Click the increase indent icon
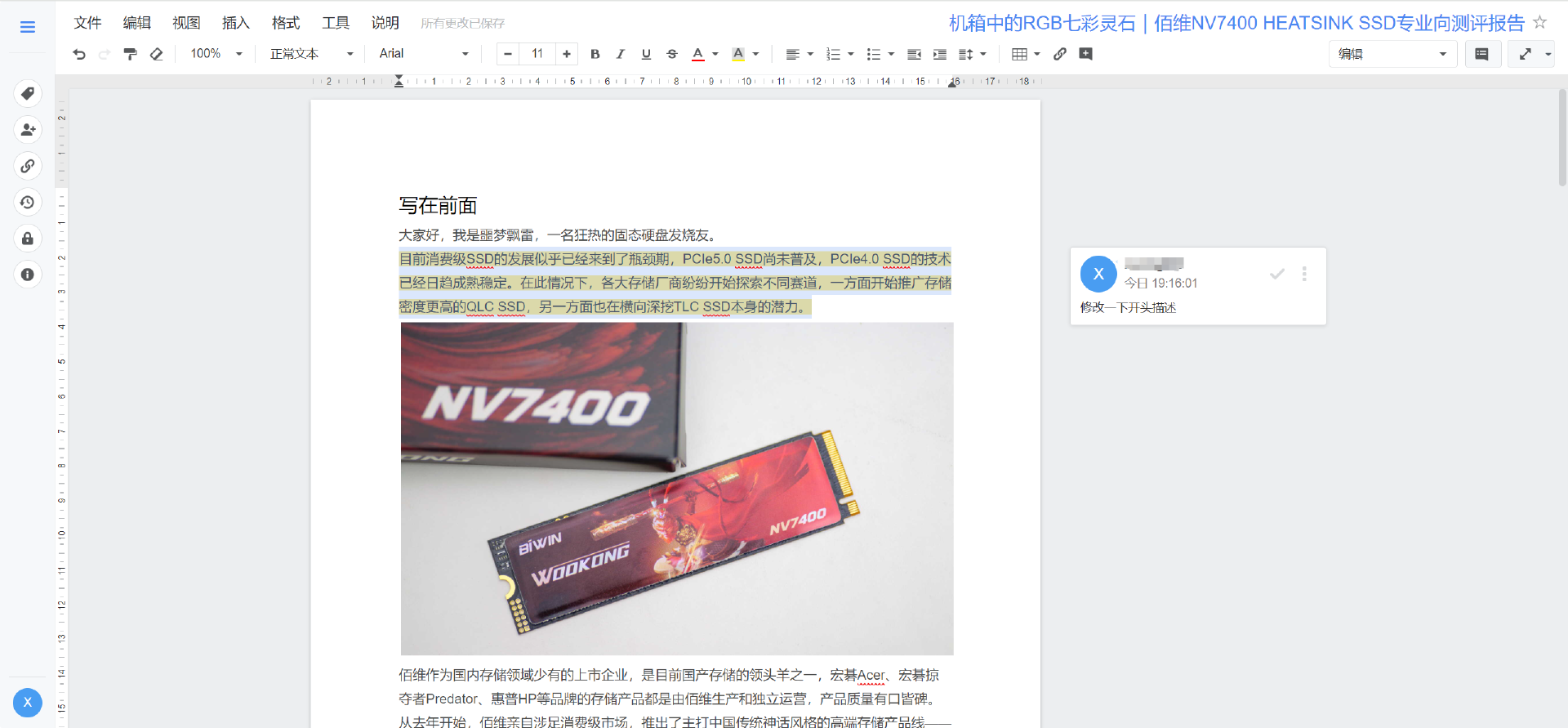 tap(940, 54)
